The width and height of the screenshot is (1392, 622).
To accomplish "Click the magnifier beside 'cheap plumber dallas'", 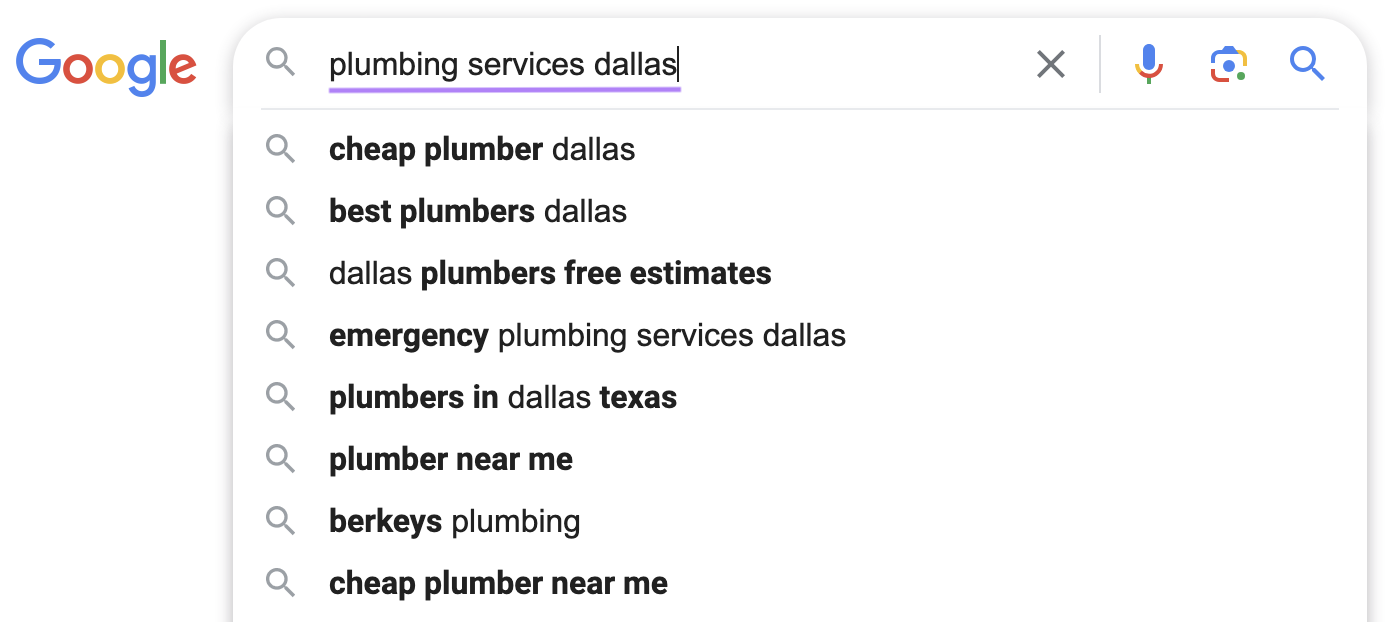I will [281, 149].
